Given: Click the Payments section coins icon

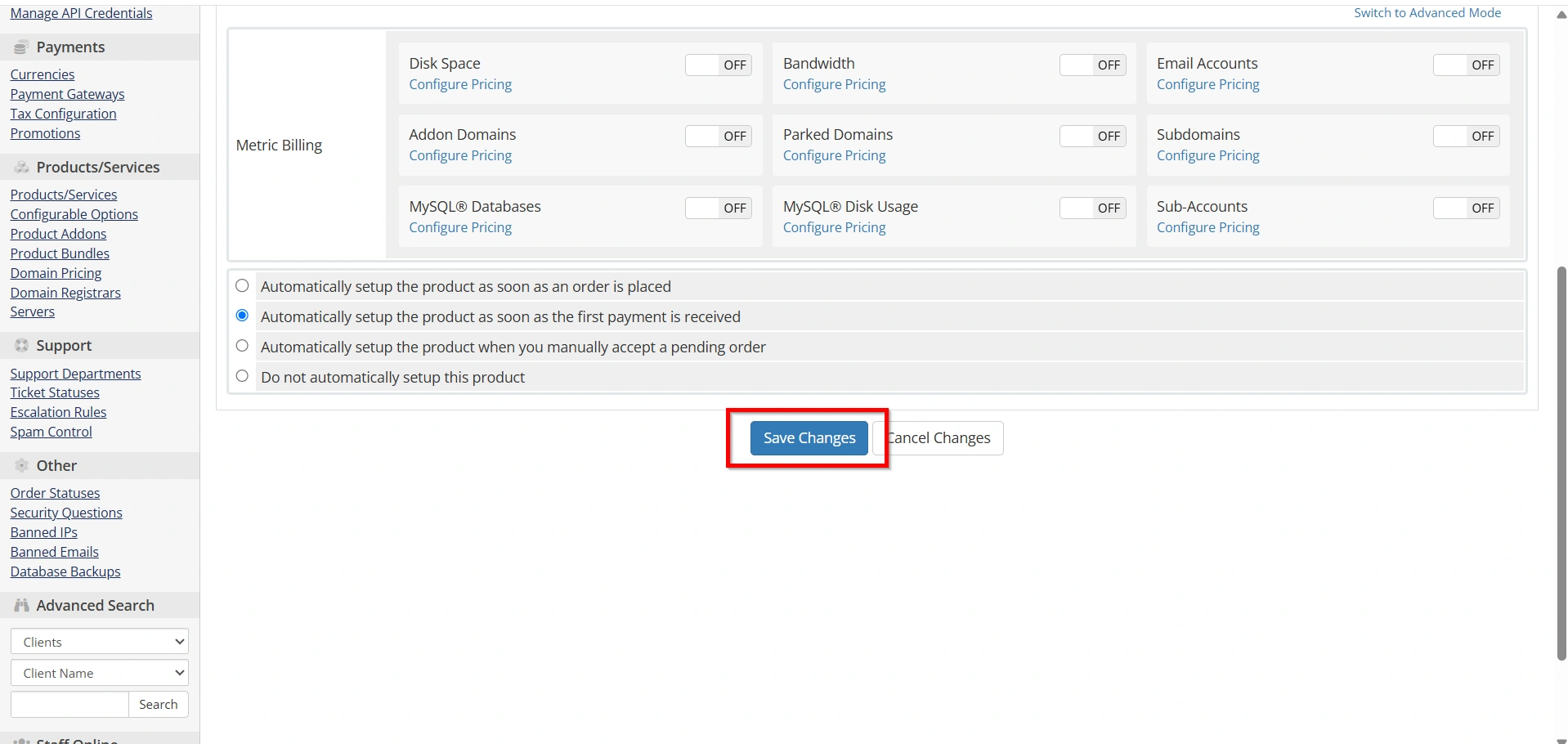Looking at the screenshot, I should tap(21, 47).
